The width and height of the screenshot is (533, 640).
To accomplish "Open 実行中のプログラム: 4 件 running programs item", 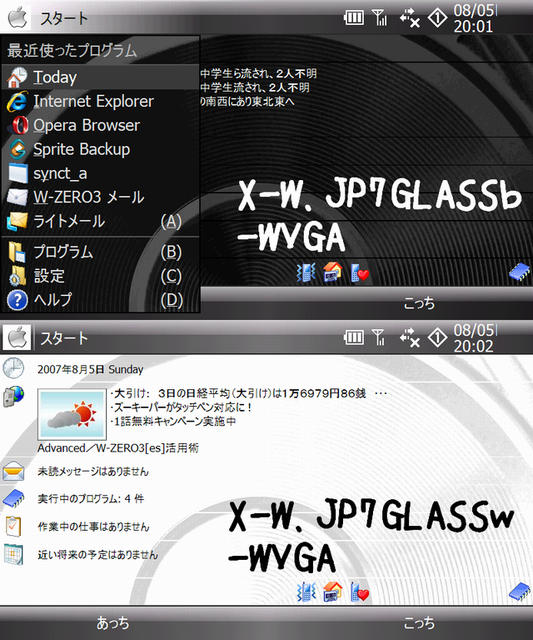I will 91,499.
